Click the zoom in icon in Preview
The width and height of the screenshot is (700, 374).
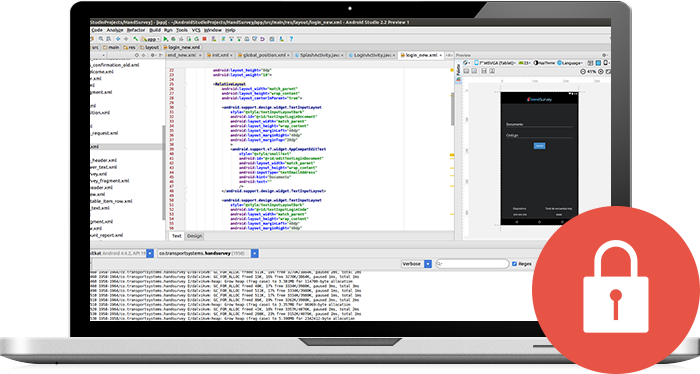coord(601,71)
